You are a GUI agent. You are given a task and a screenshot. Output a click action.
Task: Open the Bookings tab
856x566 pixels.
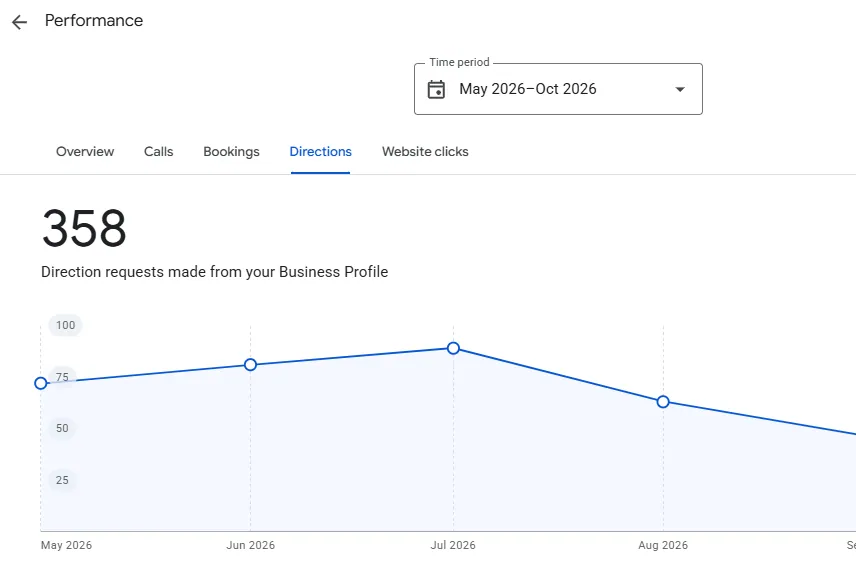231,152
